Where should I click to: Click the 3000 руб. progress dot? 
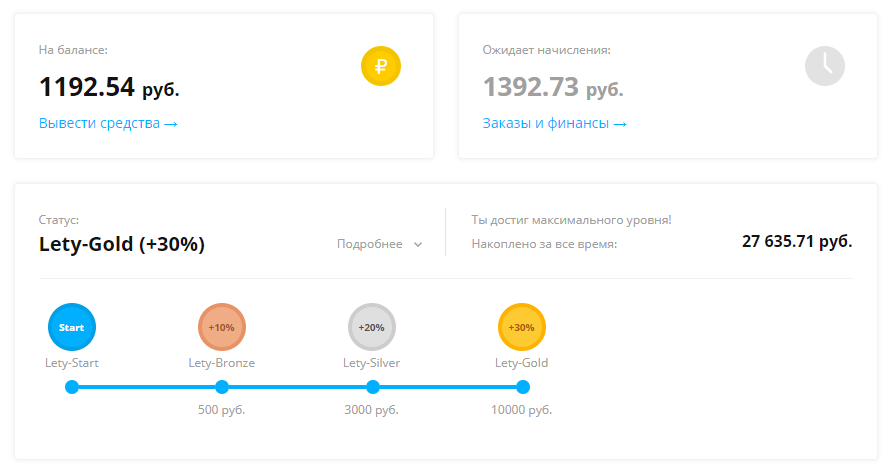[373, 387]
